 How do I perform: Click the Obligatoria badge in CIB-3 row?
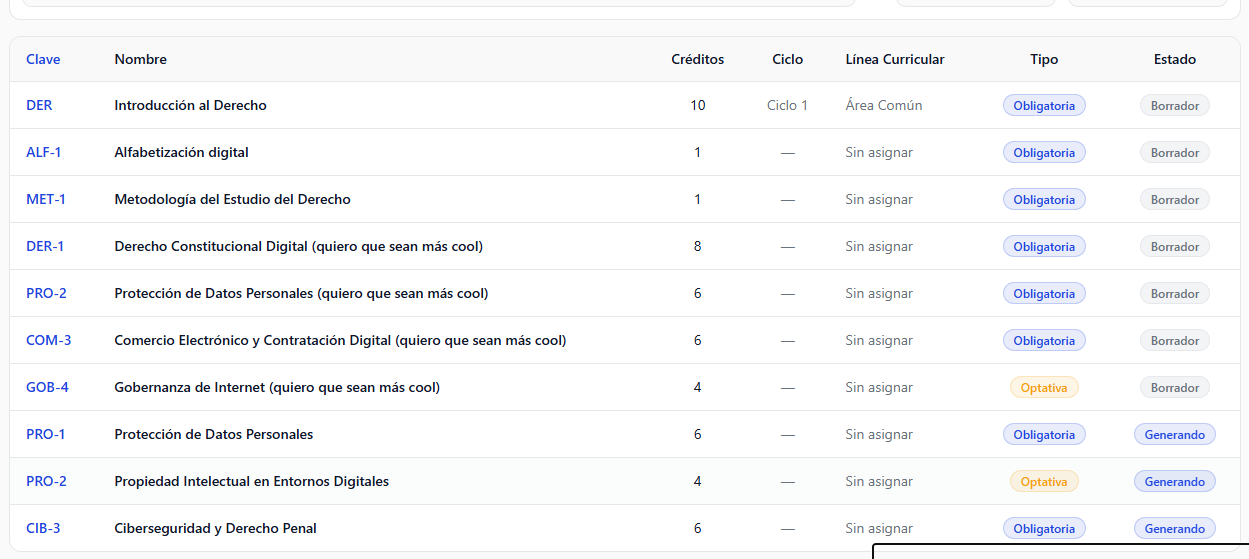point(1044,528)
